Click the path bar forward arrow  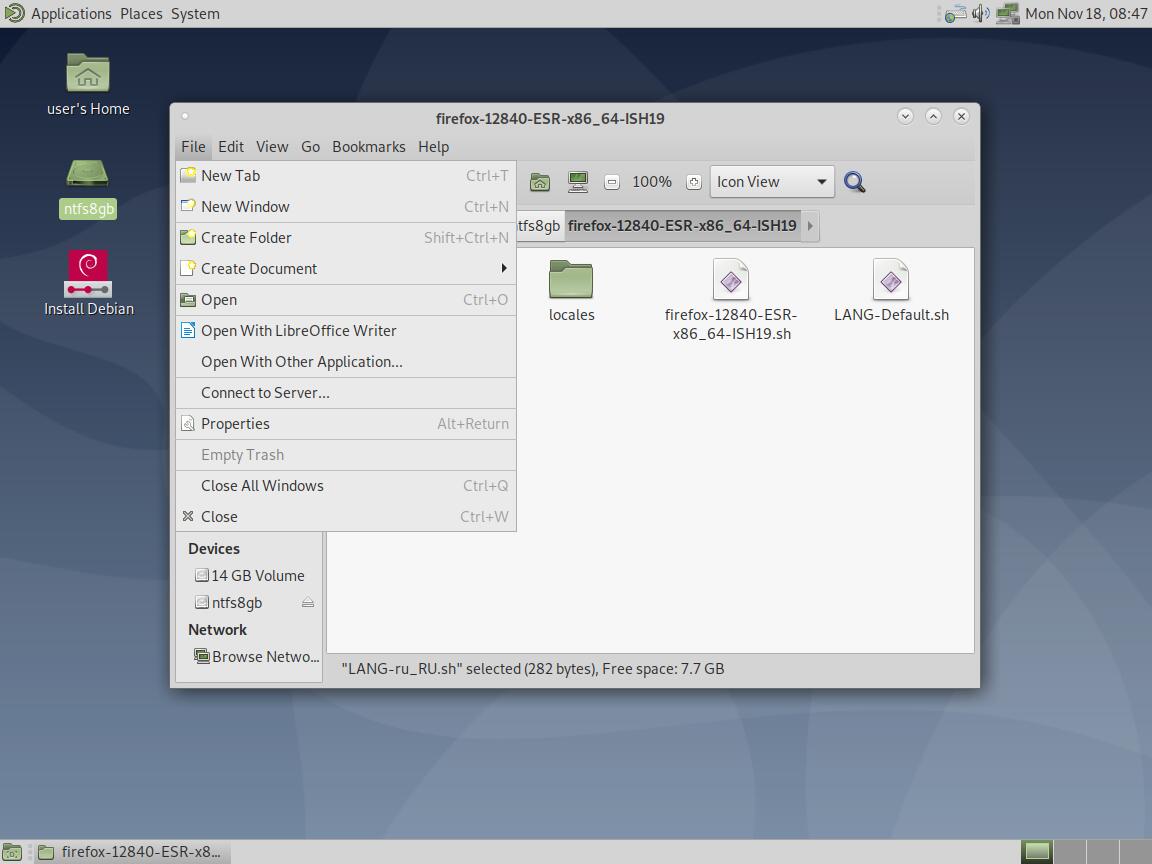[810, 226]
